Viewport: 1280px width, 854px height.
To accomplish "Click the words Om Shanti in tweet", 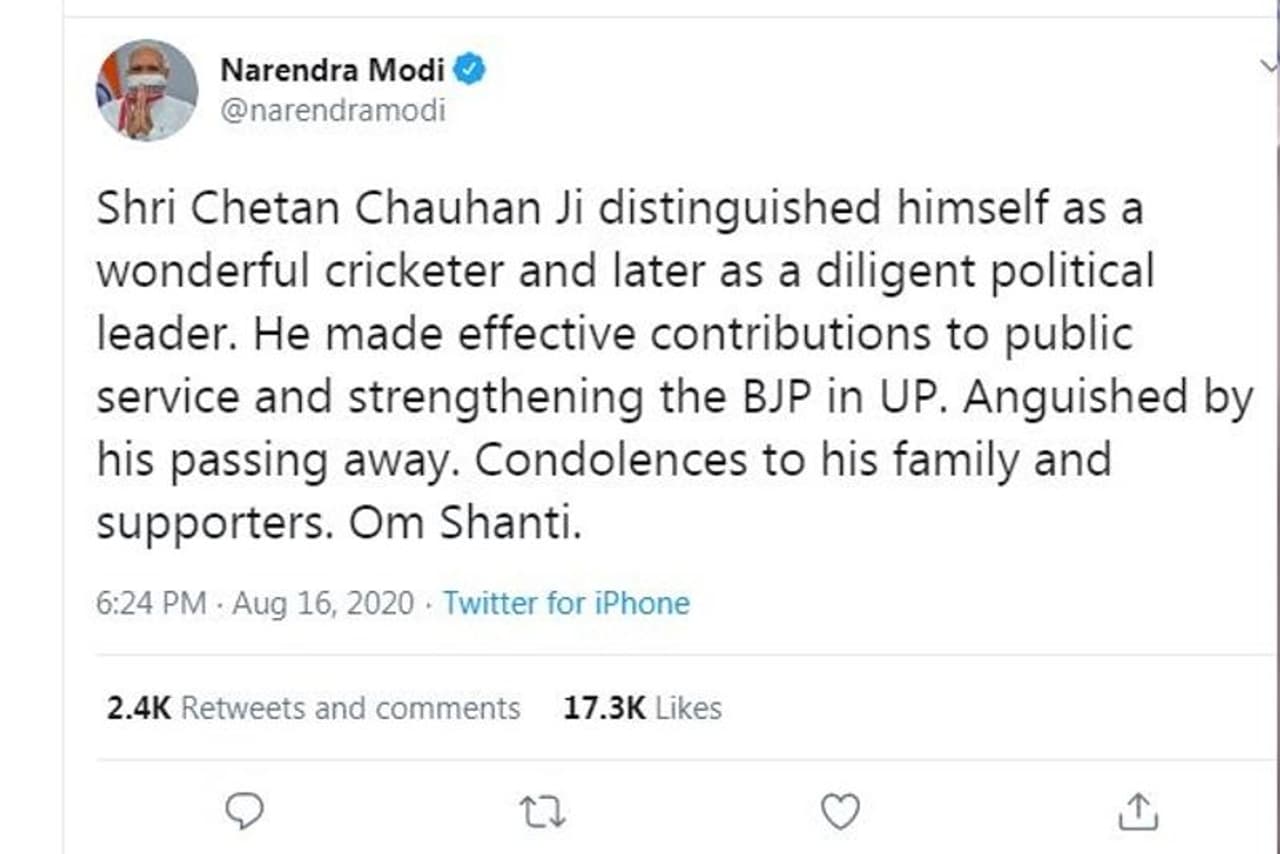I will pos(463,523).
